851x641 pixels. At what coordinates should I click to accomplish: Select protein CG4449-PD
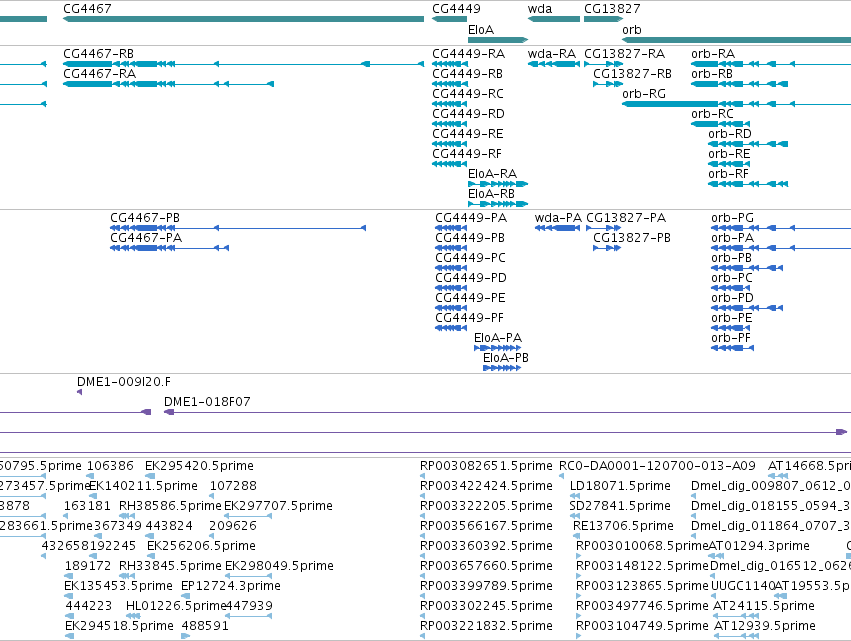click(x=451, y=288)
